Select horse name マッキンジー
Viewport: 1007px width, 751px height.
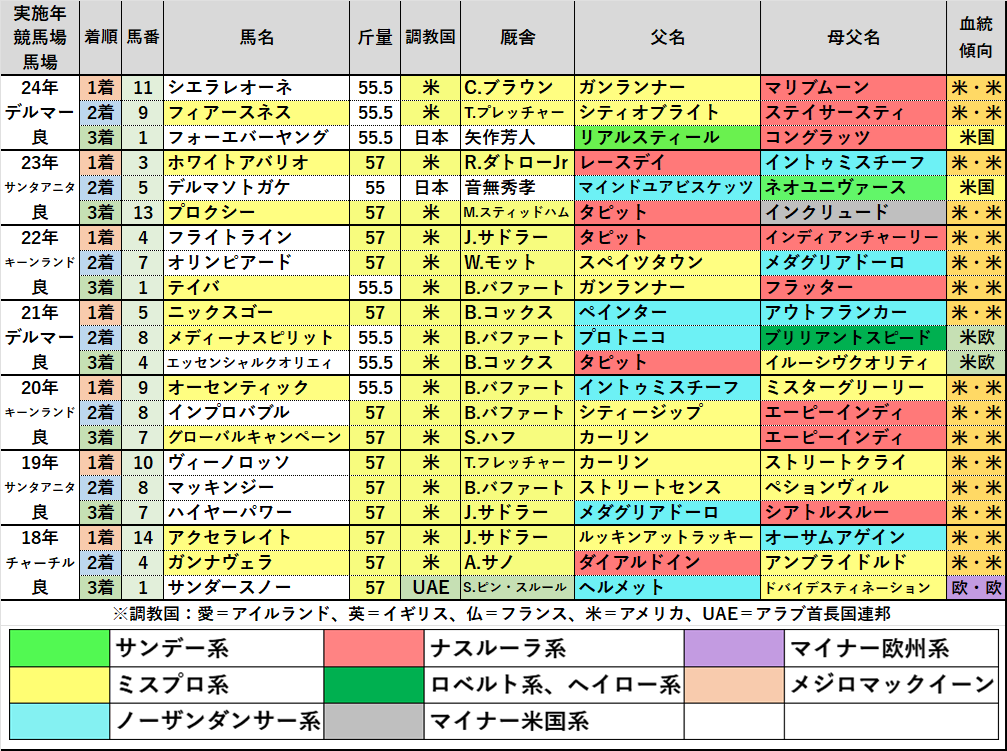[256, 488]
